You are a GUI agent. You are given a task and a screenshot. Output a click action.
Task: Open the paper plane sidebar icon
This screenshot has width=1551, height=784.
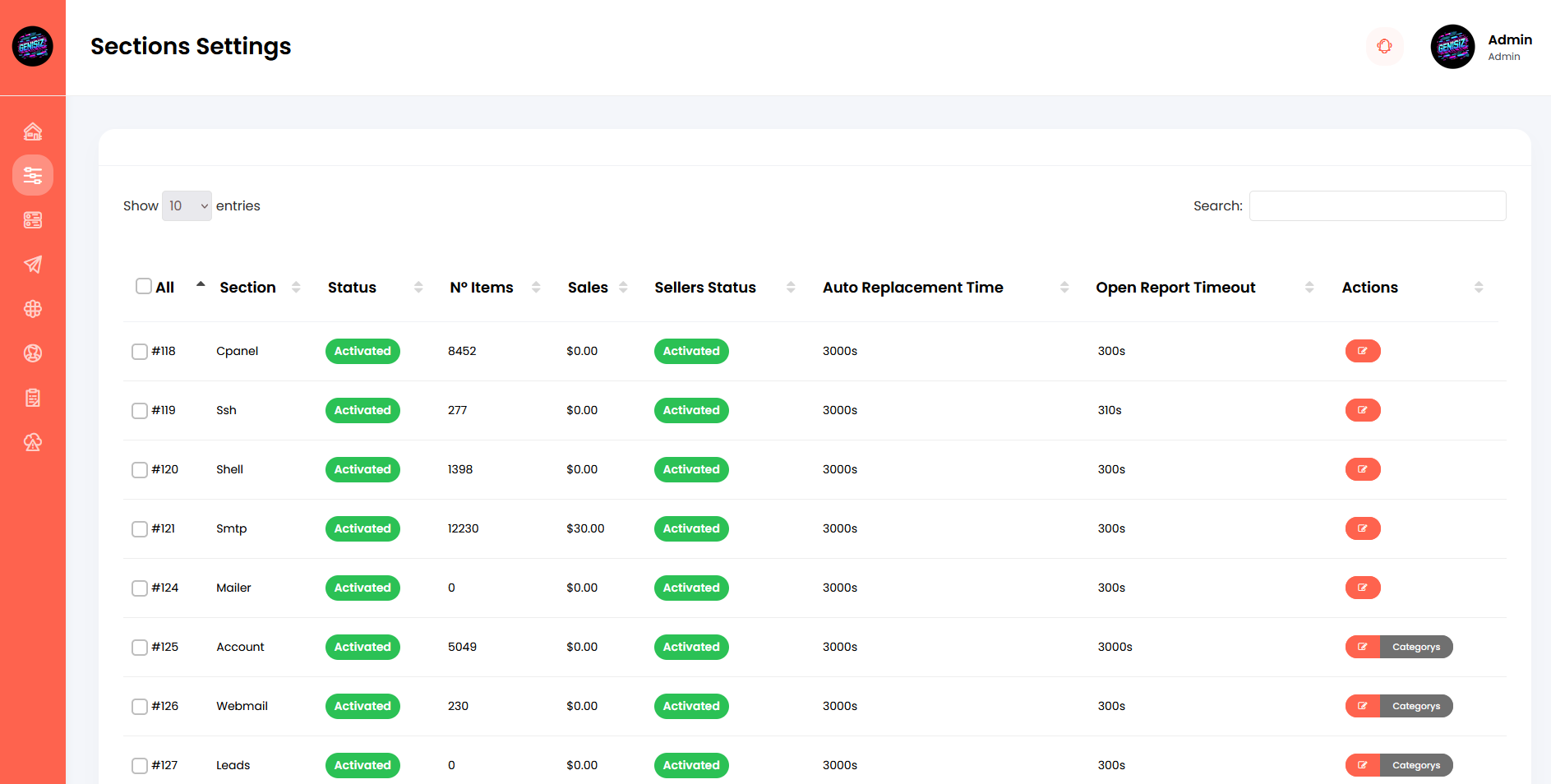[33, 265]
